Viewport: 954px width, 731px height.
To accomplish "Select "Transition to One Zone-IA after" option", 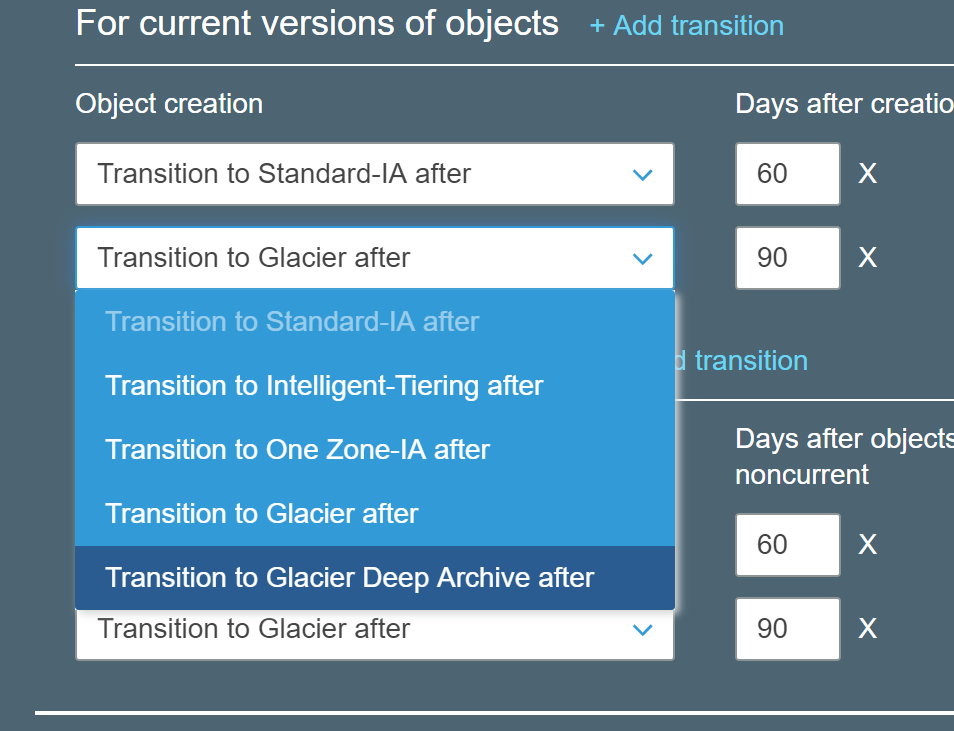I will 296,450.
